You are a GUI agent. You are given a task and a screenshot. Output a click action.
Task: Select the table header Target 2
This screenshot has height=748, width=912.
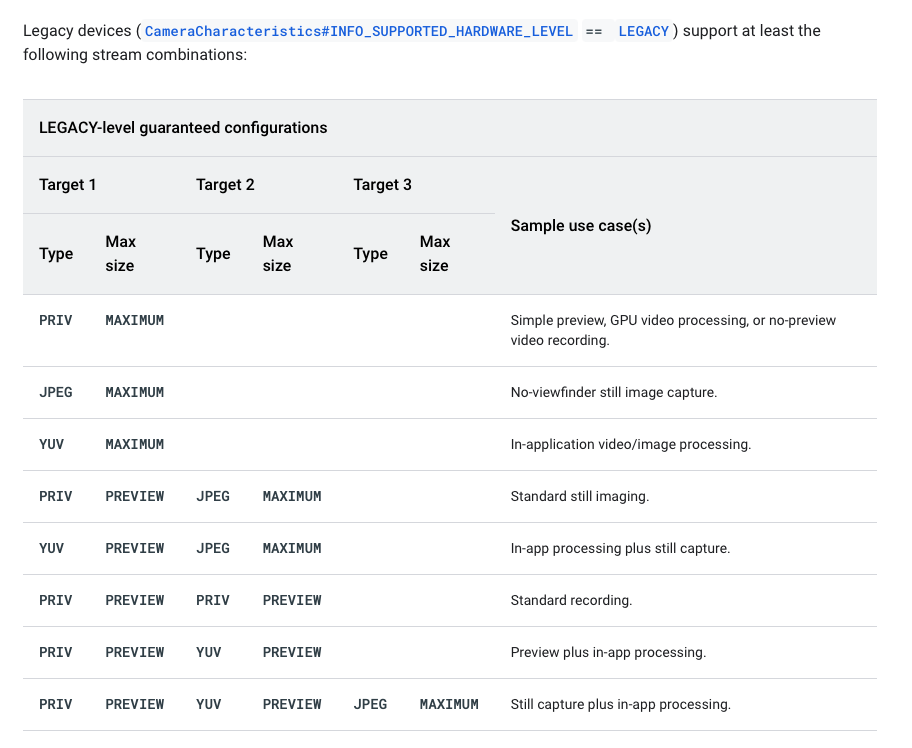(225, 185)
